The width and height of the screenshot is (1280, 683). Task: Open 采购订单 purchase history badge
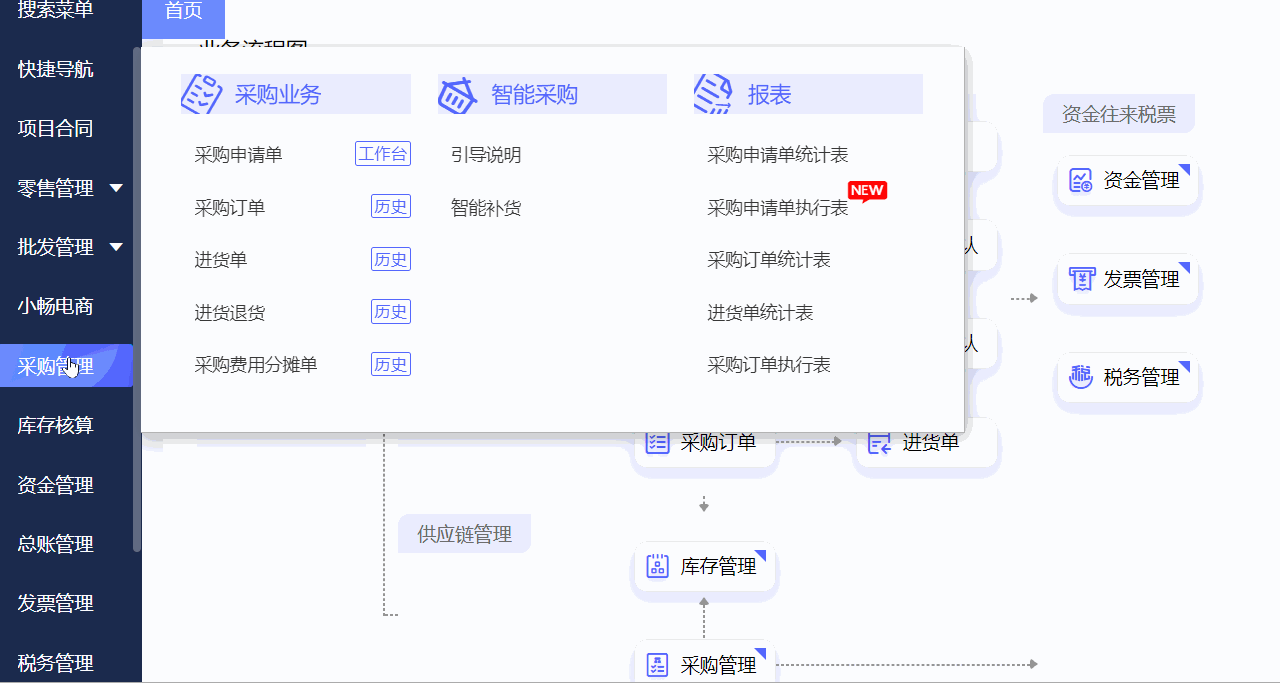pos(390,206)
